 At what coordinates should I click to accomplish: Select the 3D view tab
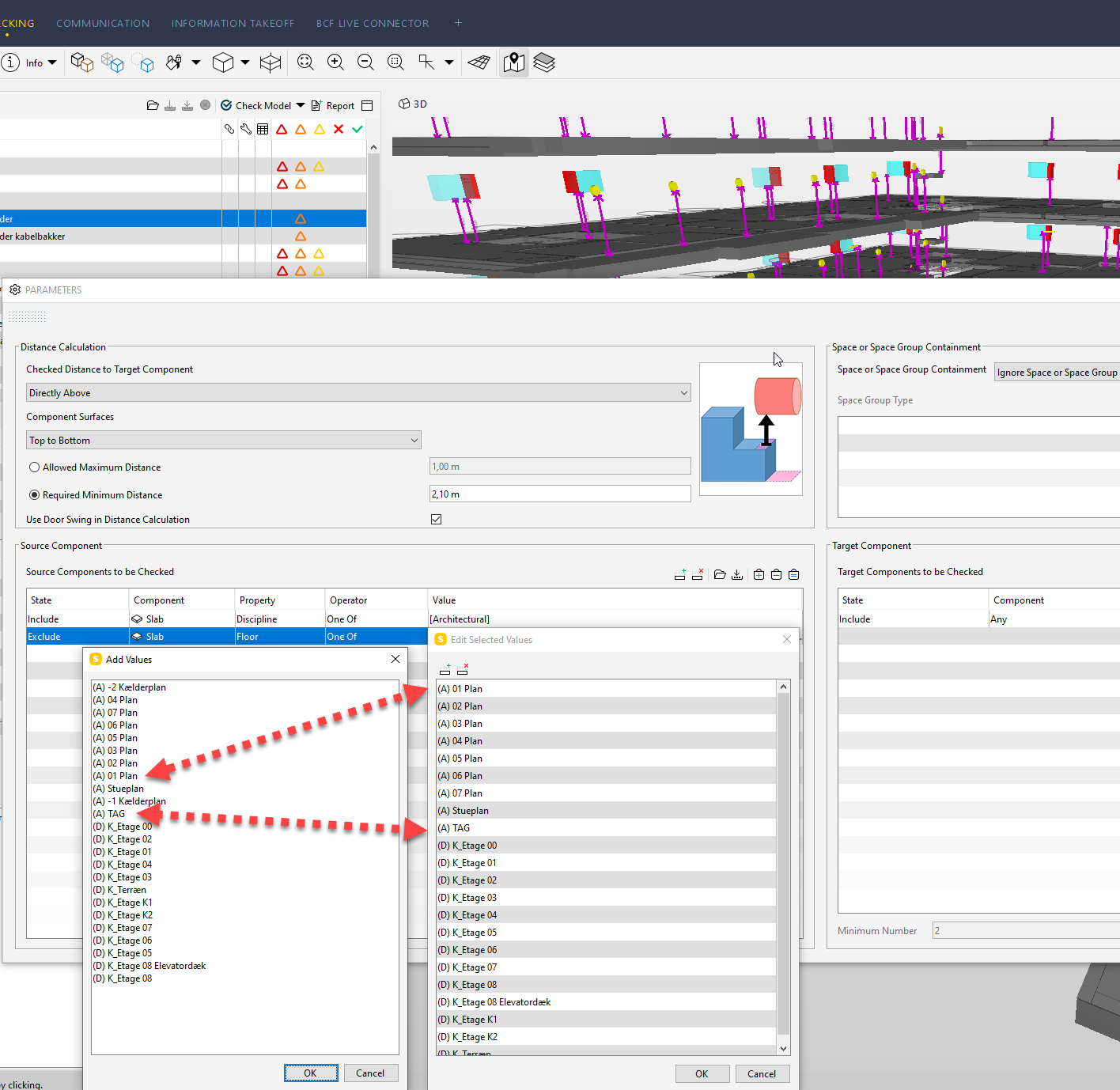click(x=413, y=104)
